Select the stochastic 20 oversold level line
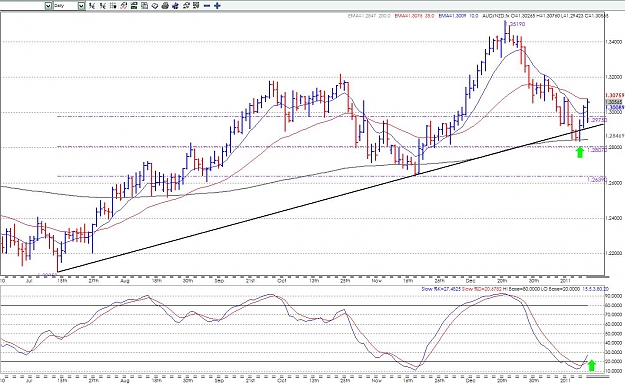 click(295, 362)
